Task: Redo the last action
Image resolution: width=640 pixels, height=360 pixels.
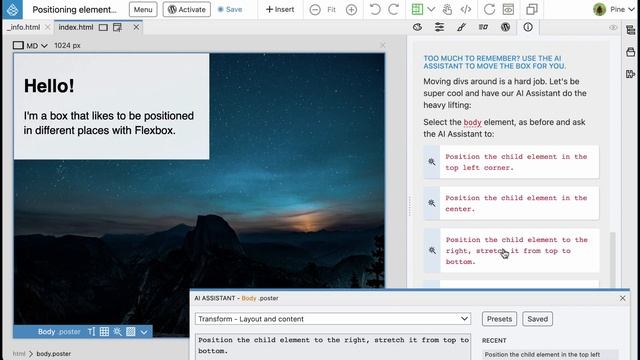Action: tap(393, 9)
